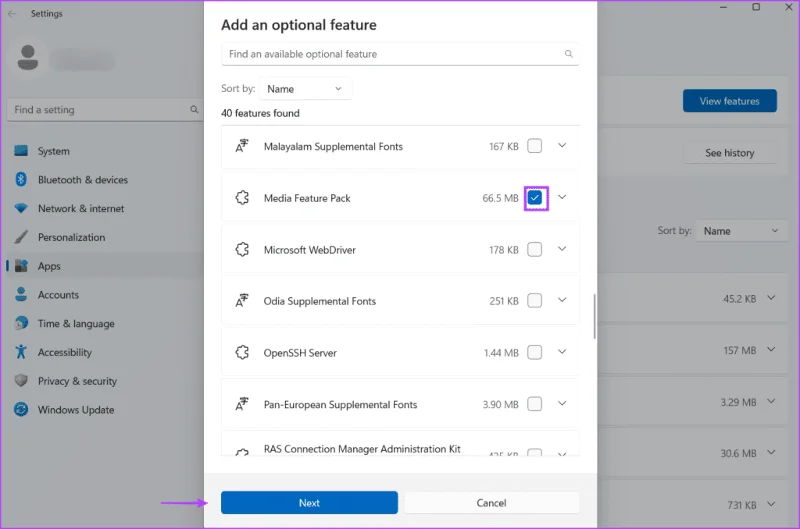Uncheck the Media Feature Pack checkbox
This screenshot has width=800, height=529.
tap(534, 198)
